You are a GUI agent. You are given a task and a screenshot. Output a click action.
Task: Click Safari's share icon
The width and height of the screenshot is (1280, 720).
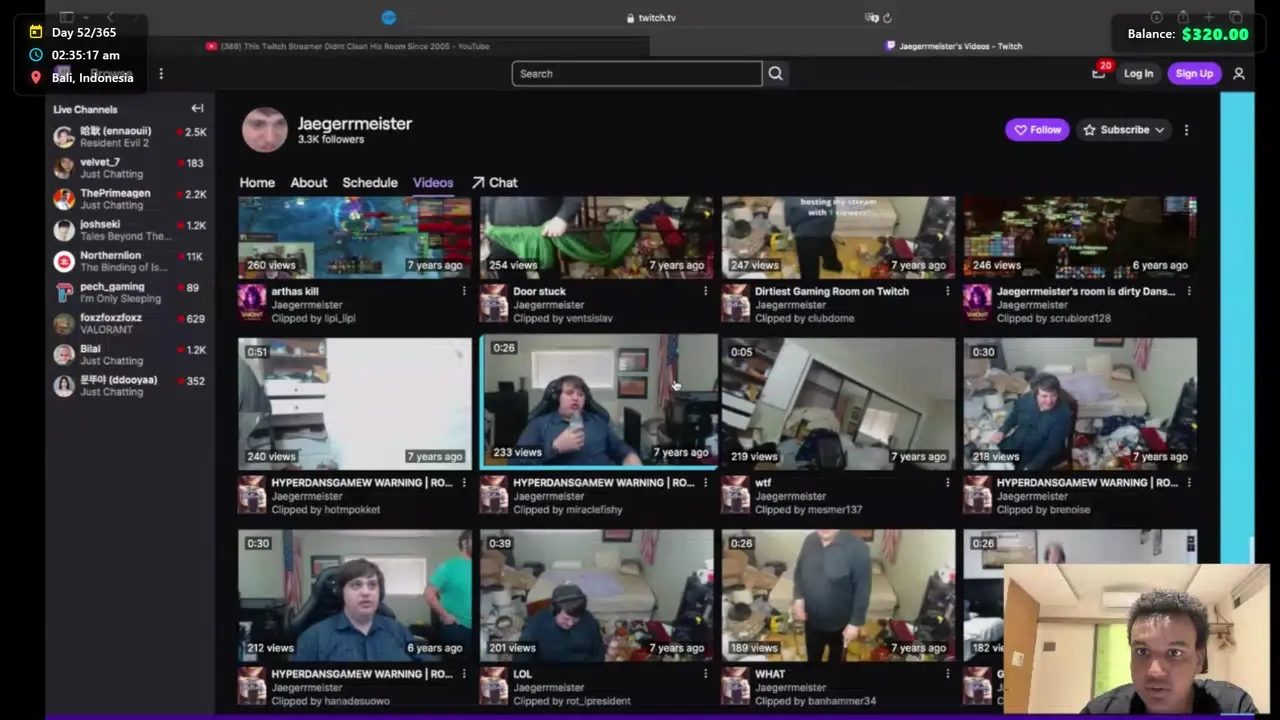click(1183, 17)
